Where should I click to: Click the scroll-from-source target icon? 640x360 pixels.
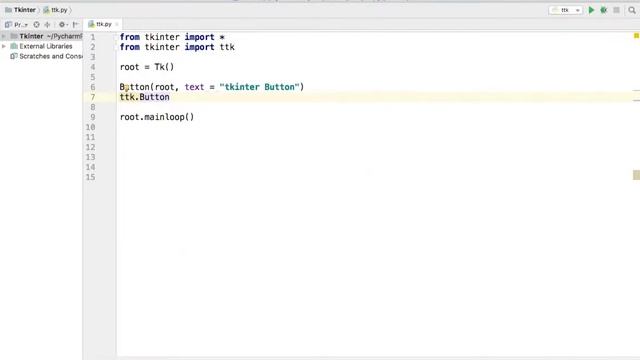point(36,24)
